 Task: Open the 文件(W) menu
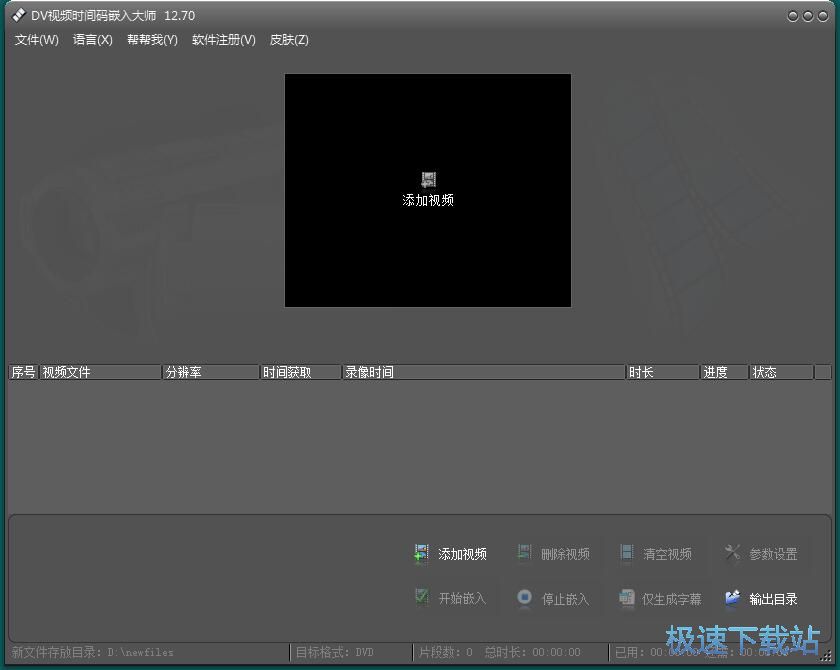pos(36,40)
